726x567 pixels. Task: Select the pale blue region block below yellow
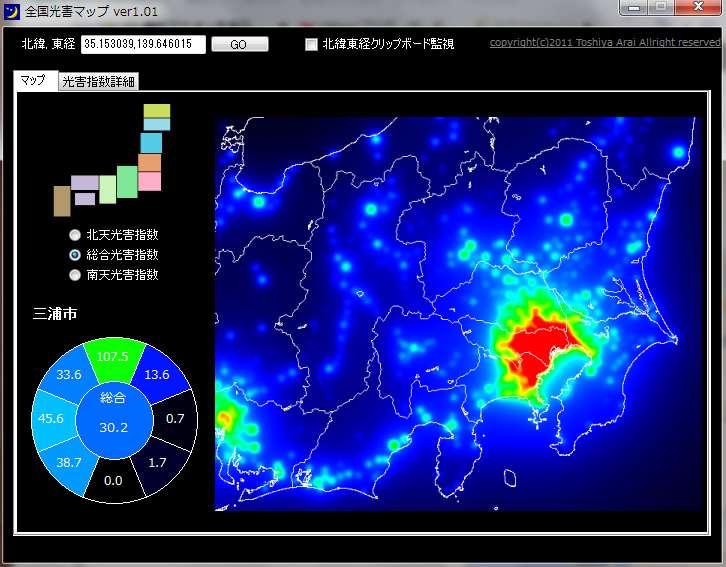tap(156, 124)
